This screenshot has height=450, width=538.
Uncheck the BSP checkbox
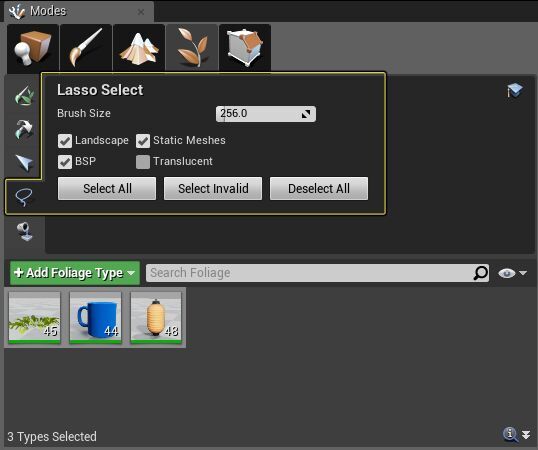pyautogui.click(x=65, y=162)
